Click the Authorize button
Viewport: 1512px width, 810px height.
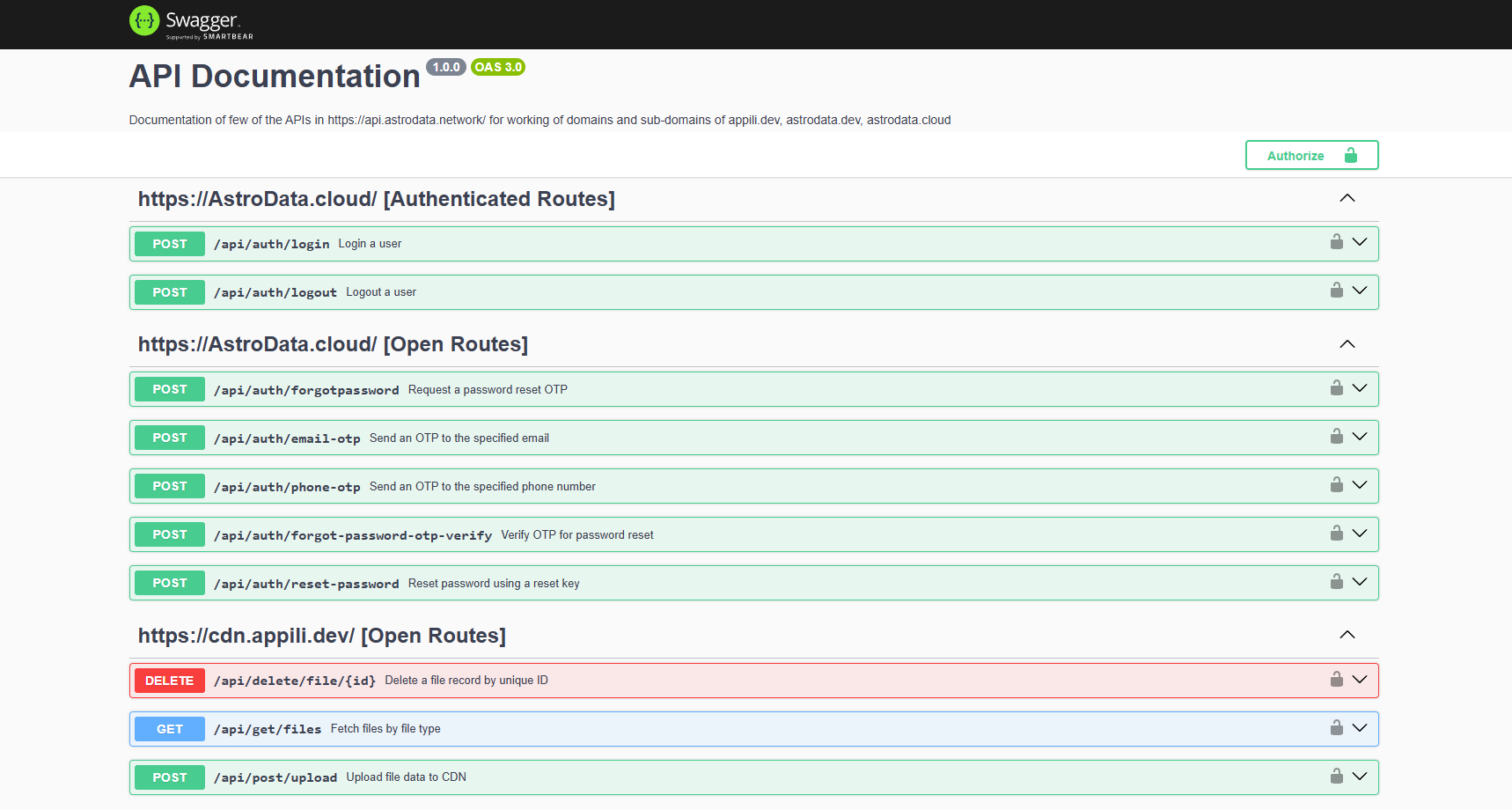1311,155
